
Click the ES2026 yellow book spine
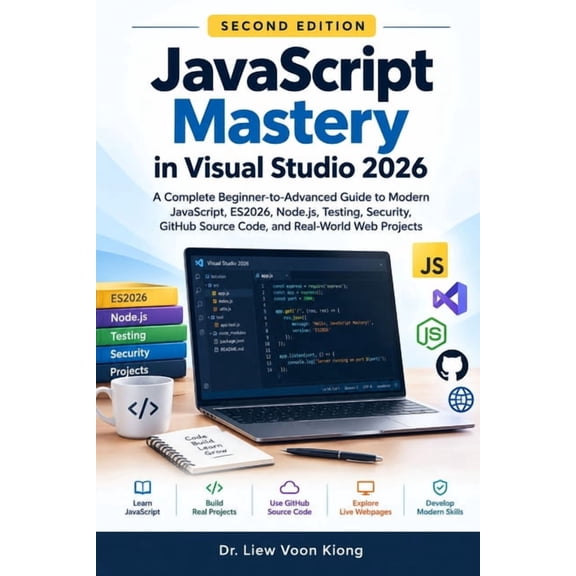point(137,296)
